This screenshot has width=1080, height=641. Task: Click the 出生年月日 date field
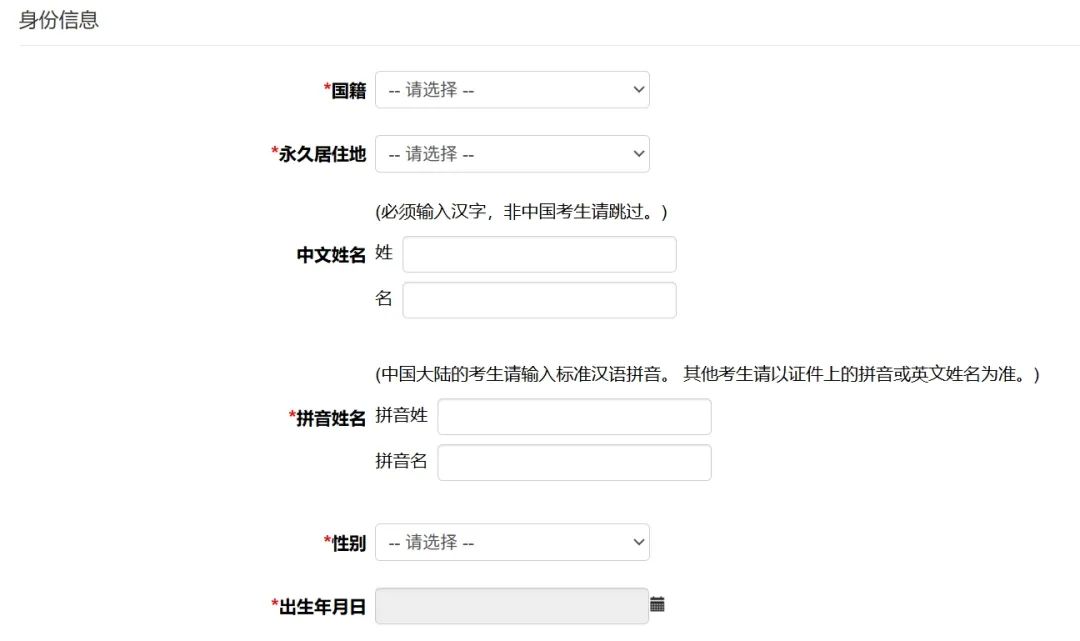coord(510,605)
